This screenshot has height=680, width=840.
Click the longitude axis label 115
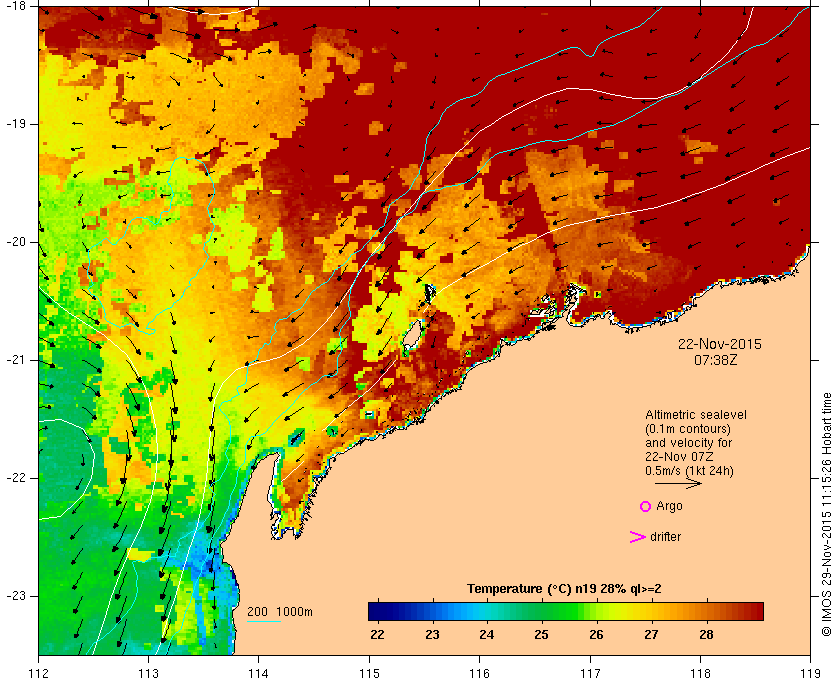pyautogui.click(x=369, y=672)
